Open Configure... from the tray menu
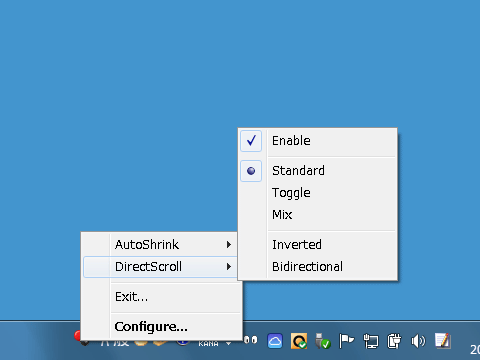480x360 pixels. (162, 327)
